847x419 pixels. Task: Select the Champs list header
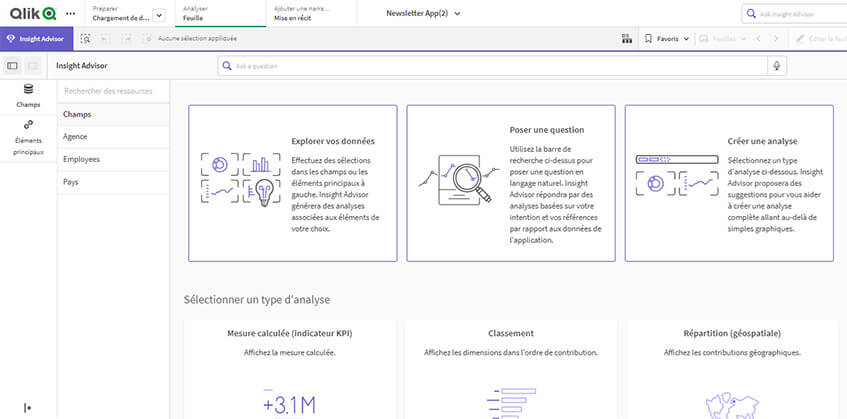pos(113,114)
